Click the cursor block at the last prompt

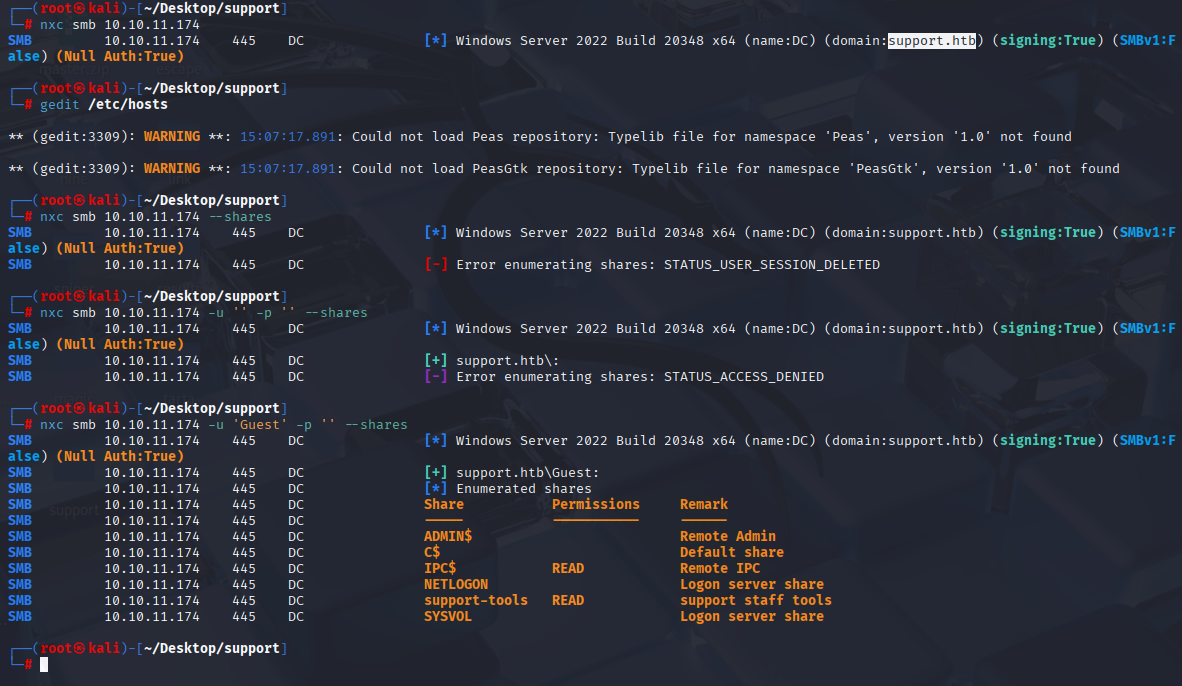(x=44, y=664)
